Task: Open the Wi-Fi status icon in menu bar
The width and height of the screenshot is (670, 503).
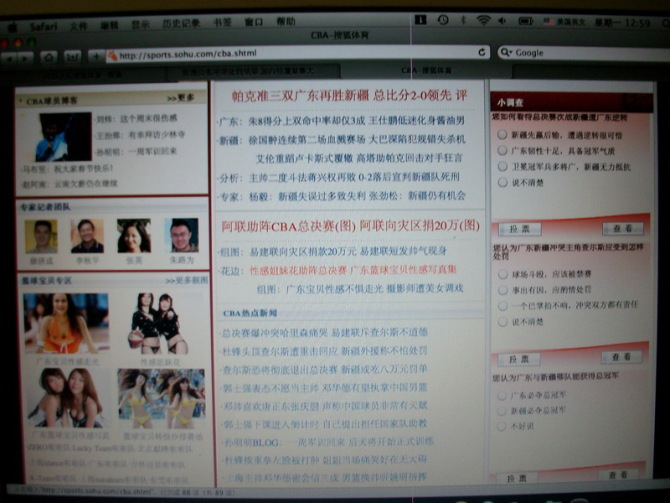Action: [484, 20]
